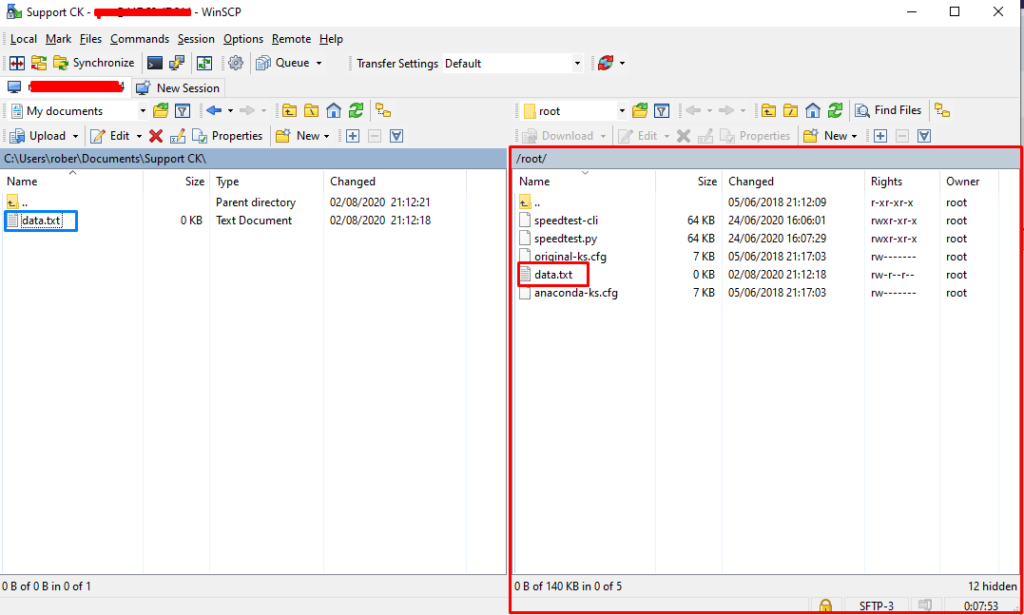Click the keep remote directory up to date icon

click(205, 63)
